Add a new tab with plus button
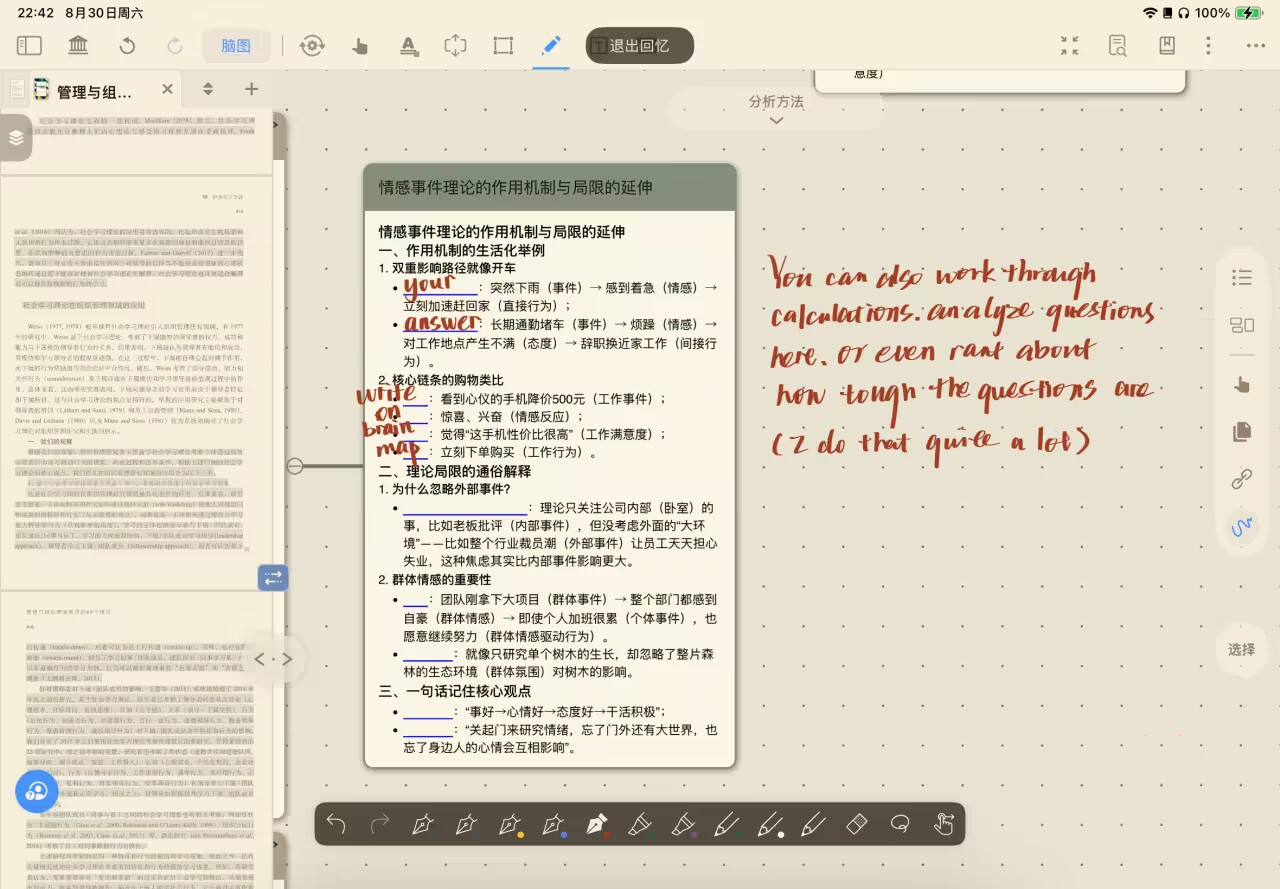Viewport: 1280px width, 889px height. click(x=251, y=90)
